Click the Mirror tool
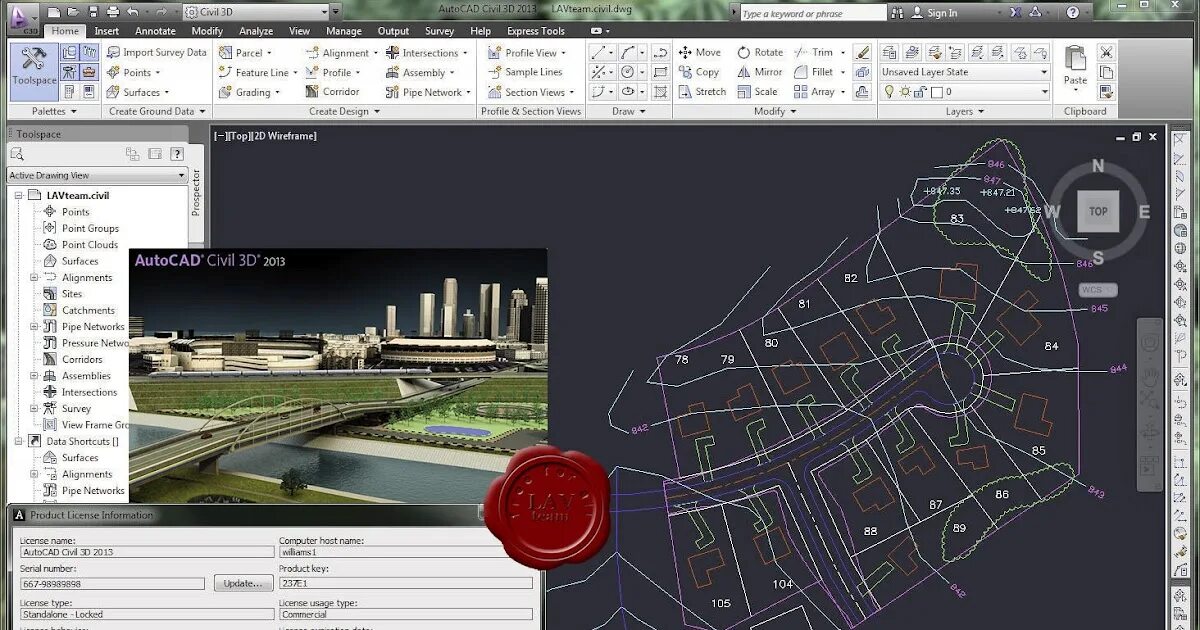The height and width of the screenshot is (630, 1200). click(x=760, y=72)
